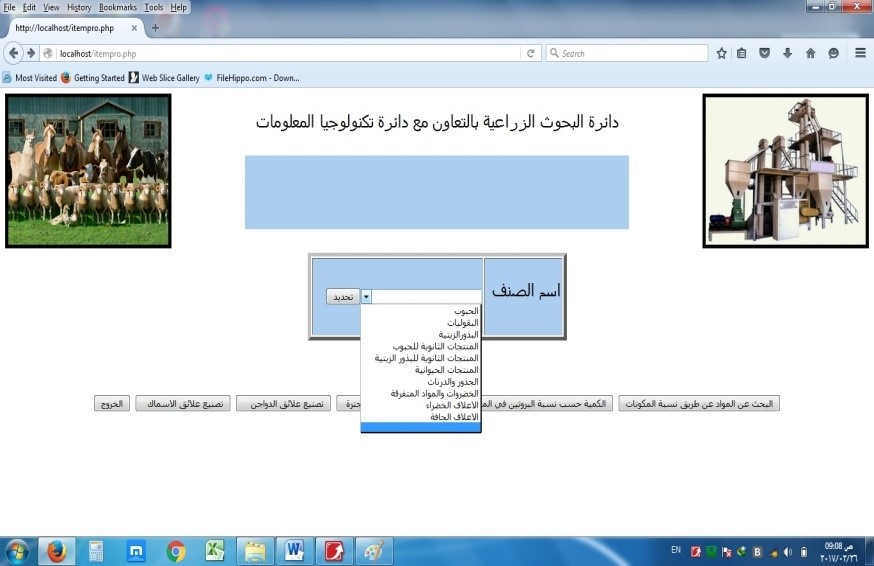Viewport: 874px width, 566px height.
Task: Click the تحديد button
Action: [x=343, y=297]
